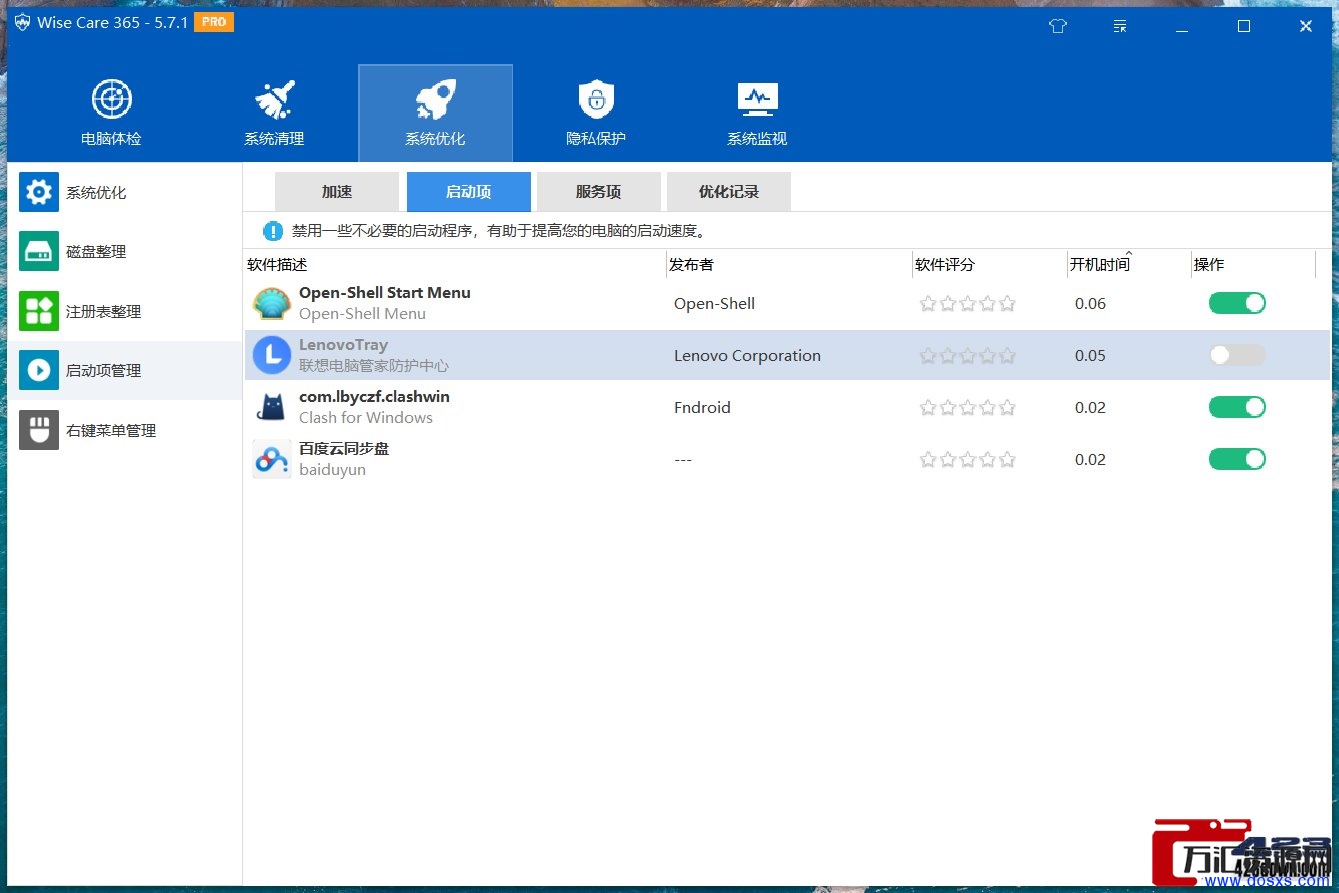Screen dimensions: 1339x893
Task: Click the Wise Care 365 shield logo
Action: (23, 23)
